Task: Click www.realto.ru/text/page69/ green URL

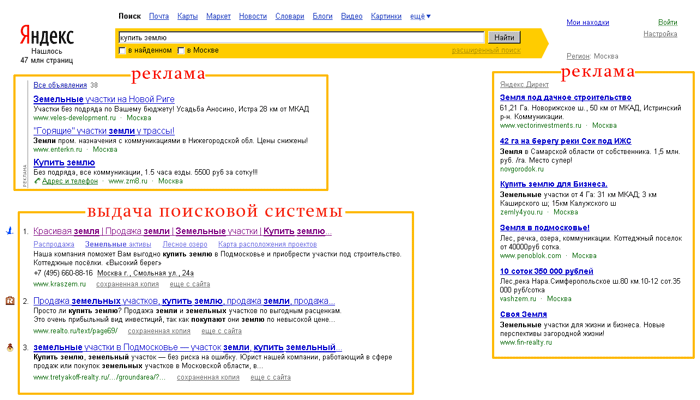Action: pyautogui.click(x=75, y=331)
